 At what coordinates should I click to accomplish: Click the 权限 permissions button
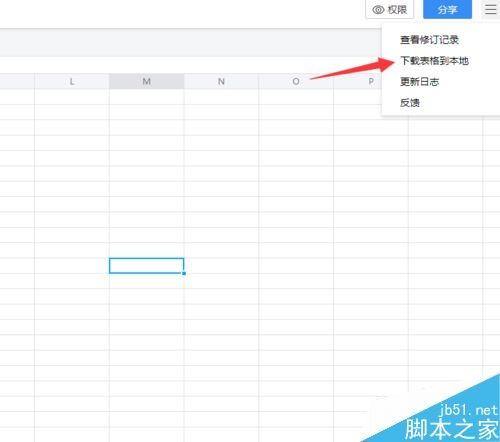pyautogui.click(x=390, y=9)
